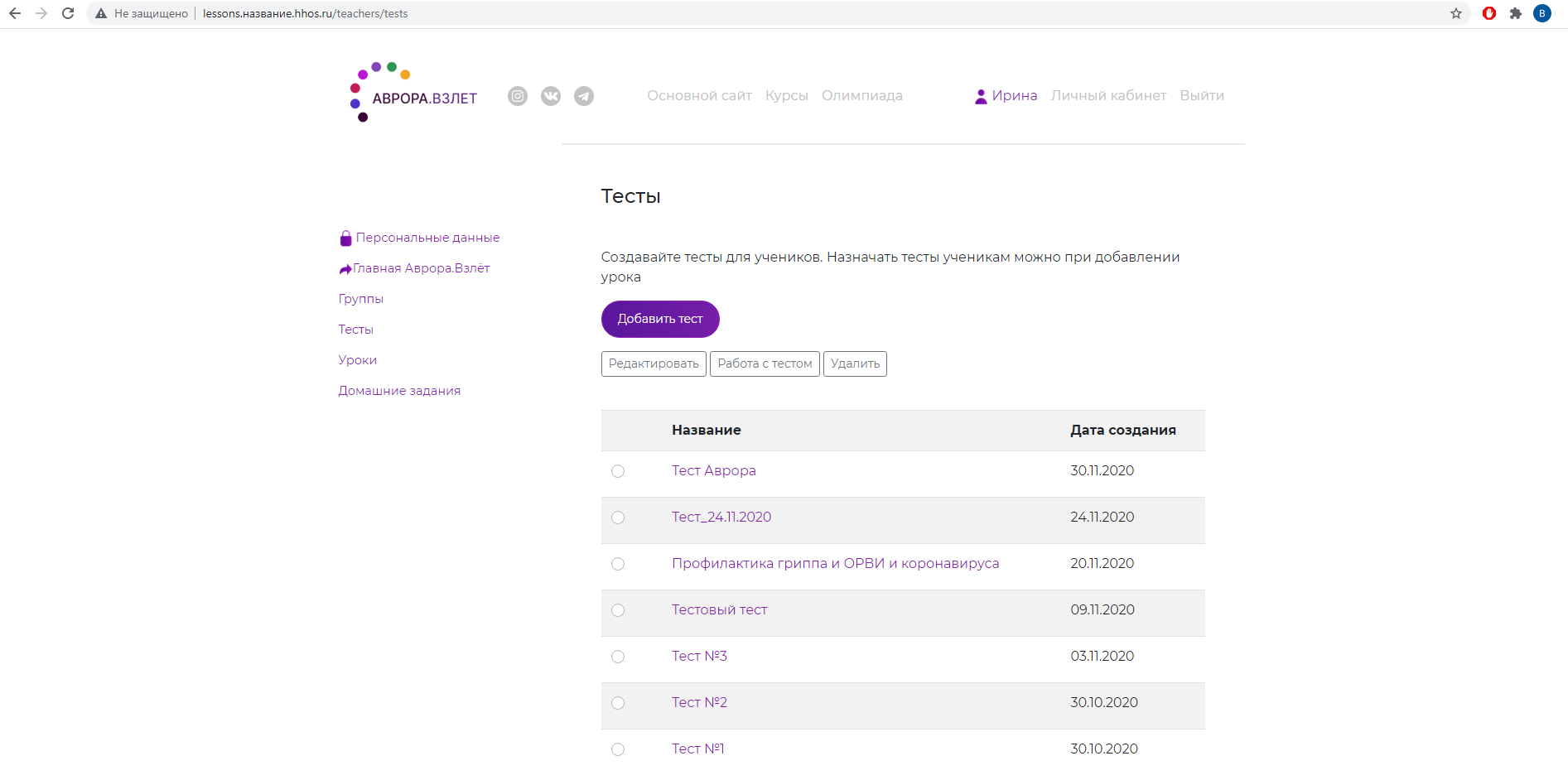Image resolution: width=1568 pixels, height=780 pixels.
Task: Click the Удалить button
Action: click(854, 364)
